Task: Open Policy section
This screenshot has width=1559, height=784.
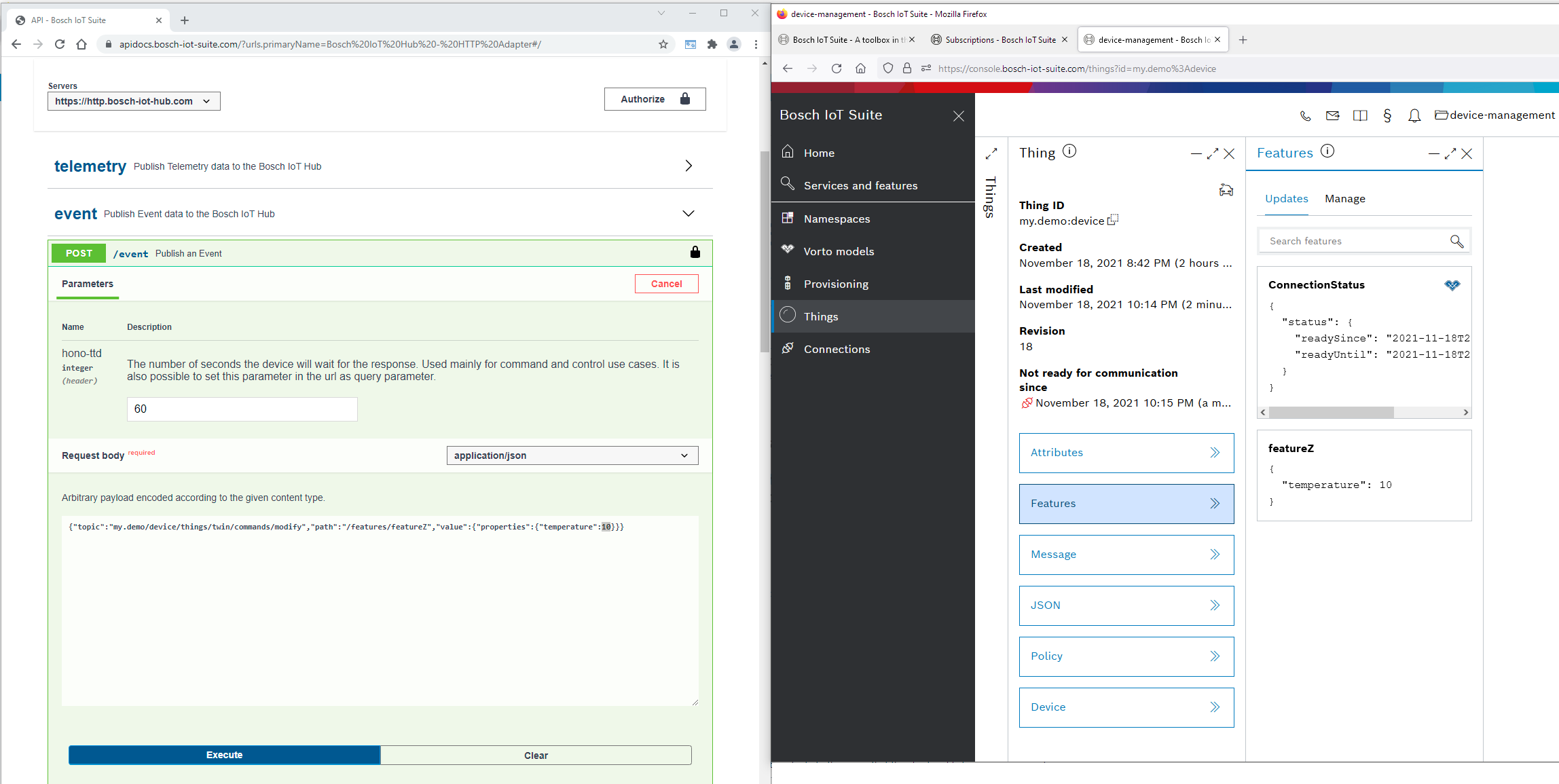Action: click(x=1126, y=656)
